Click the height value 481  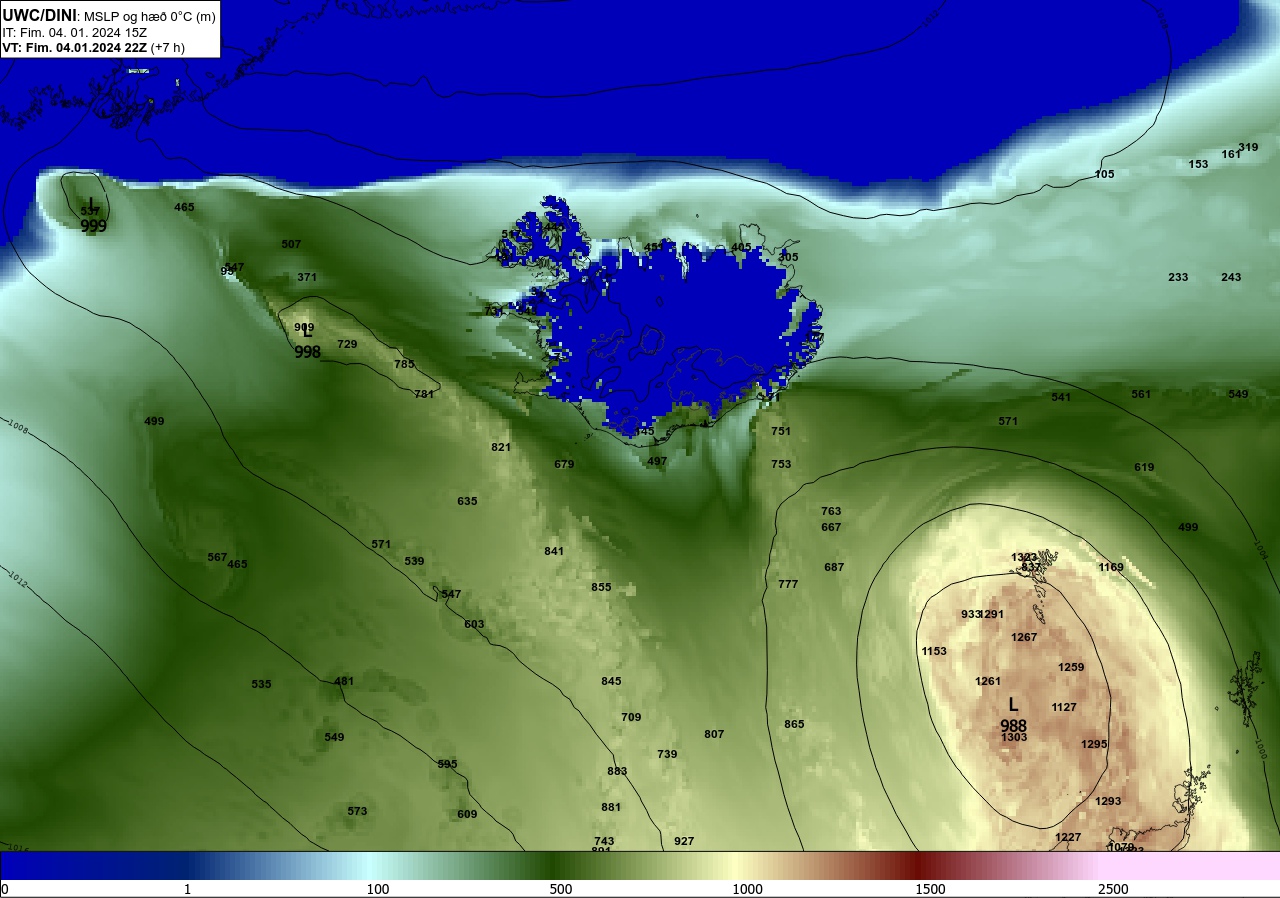(344, 681)
